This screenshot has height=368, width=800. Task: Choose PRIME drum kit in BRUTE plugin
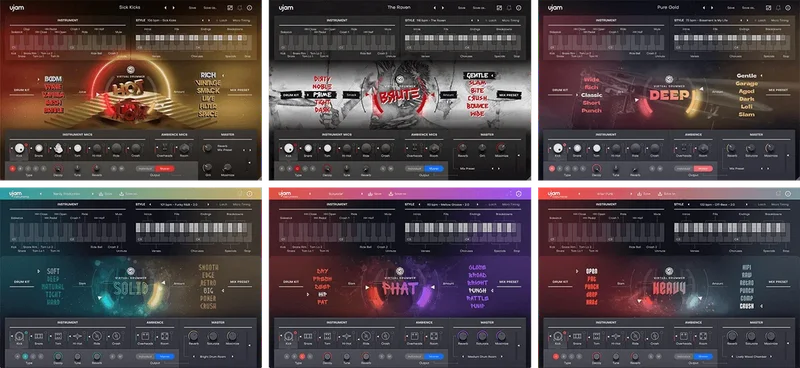click(322, 94)
